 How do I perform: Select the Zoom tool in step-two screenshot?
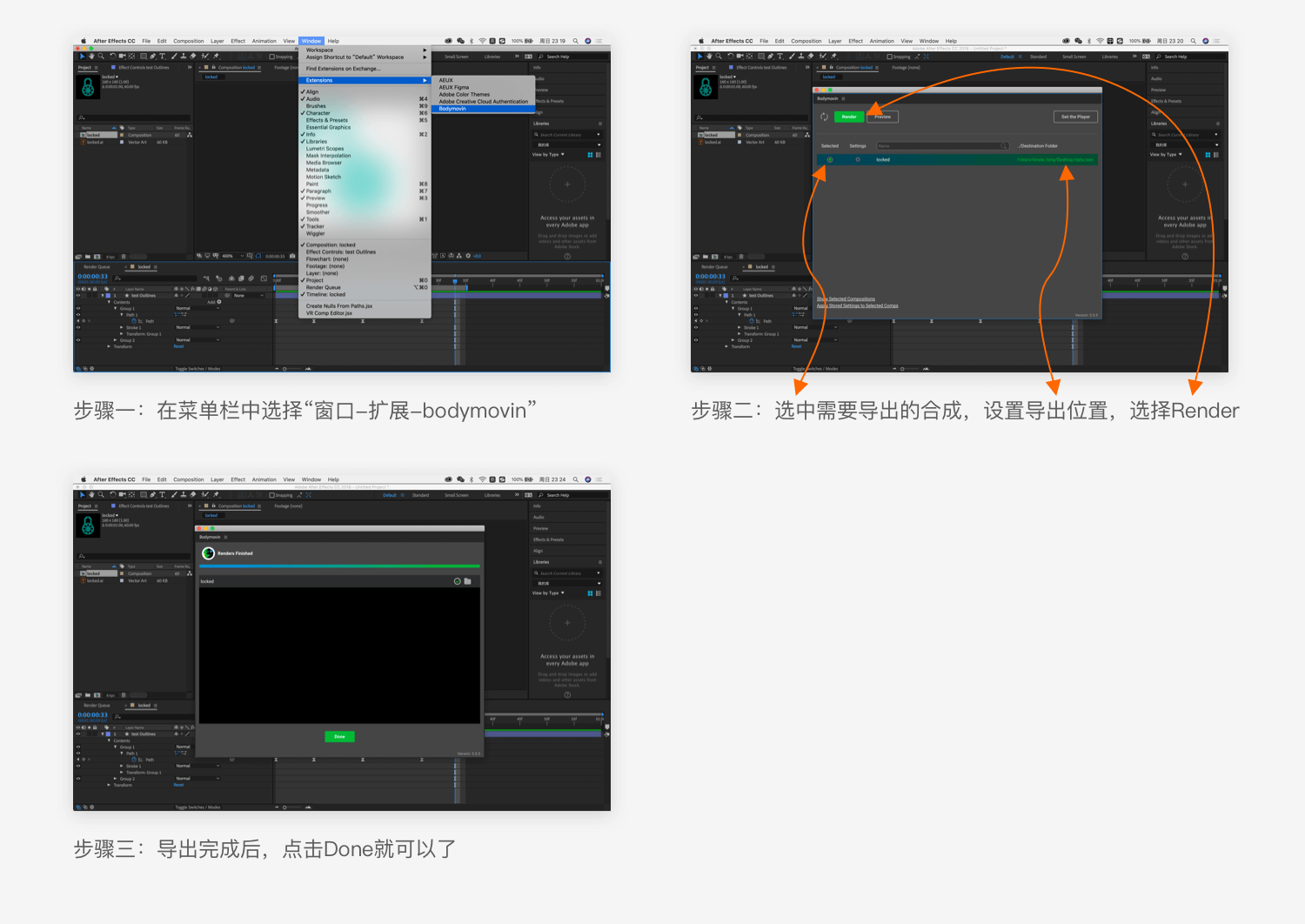(719, 57)
